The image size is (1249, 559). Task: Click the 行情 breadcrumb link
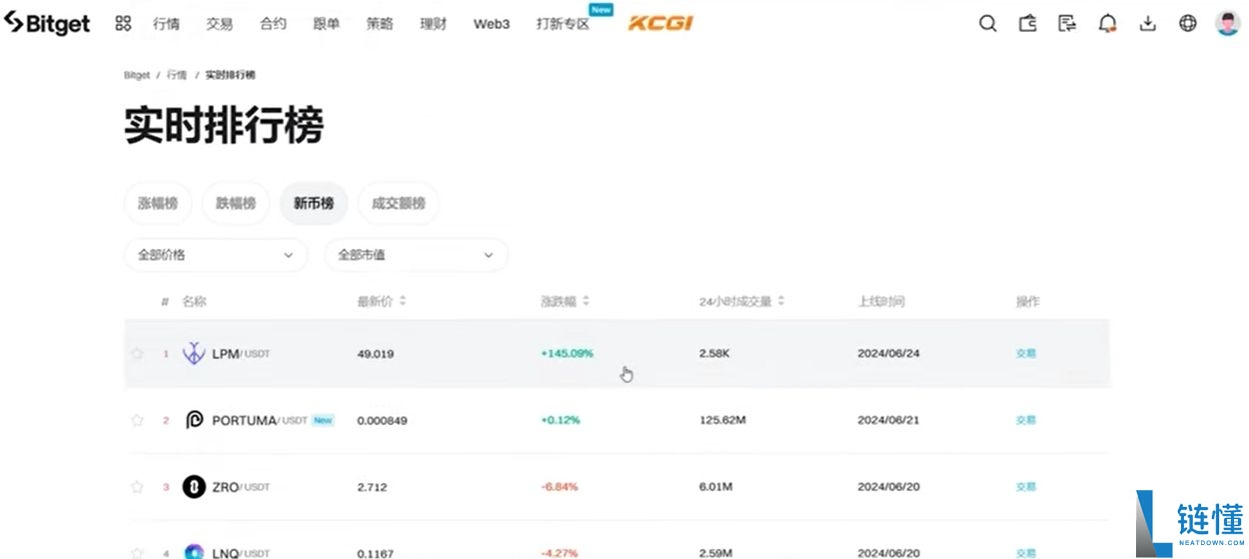point(177,75)
